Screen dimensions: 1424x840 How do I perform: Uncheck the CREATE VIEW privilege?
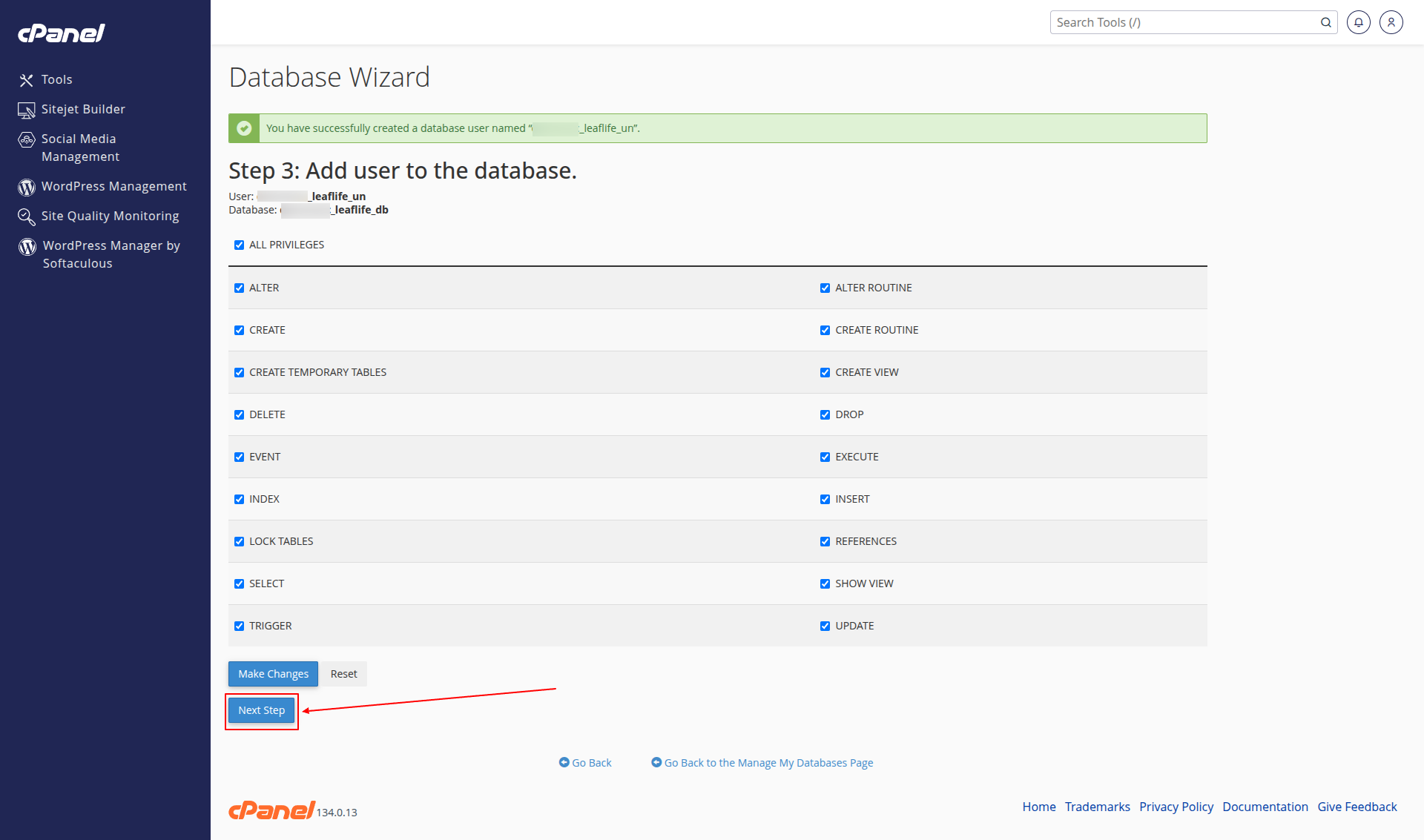click(825, 372)
